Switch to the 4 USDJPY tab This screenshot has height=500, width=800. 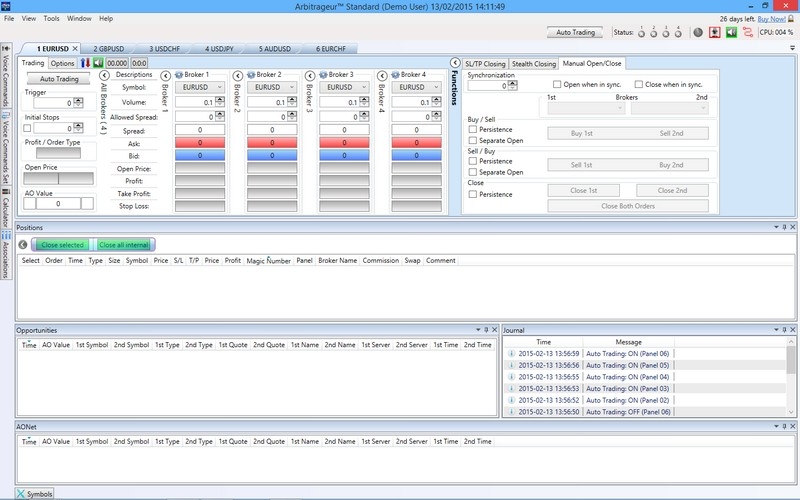pyautogui.click(x=219, y=48)
